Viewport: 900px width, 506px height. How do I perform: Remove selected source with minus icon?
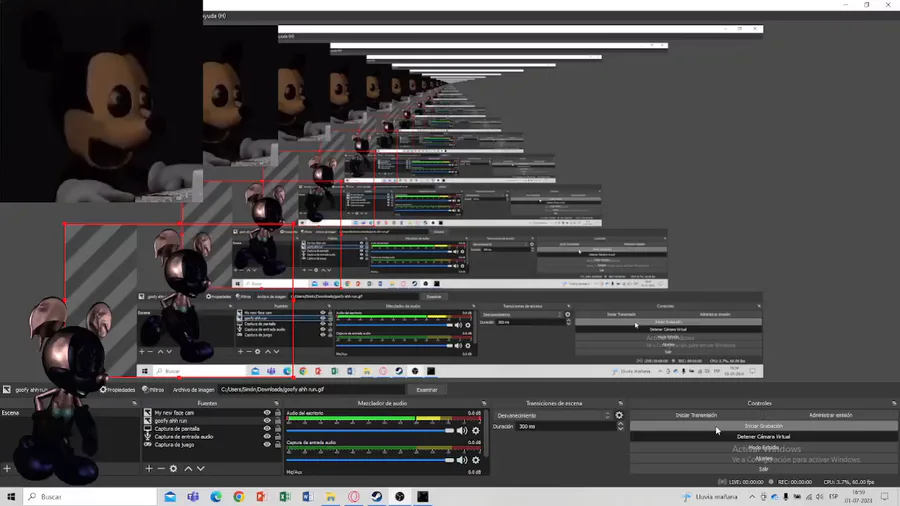pos(161,469)
